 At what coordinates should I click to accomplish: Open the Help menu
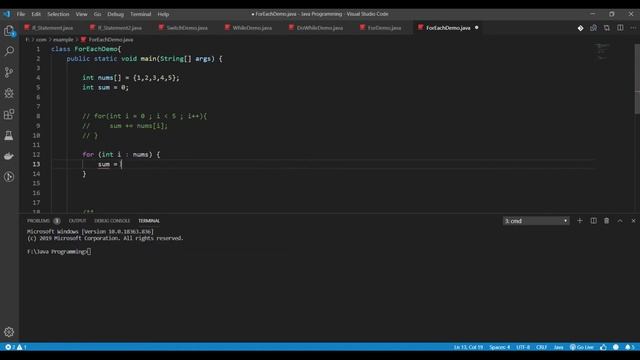(163, 14)
